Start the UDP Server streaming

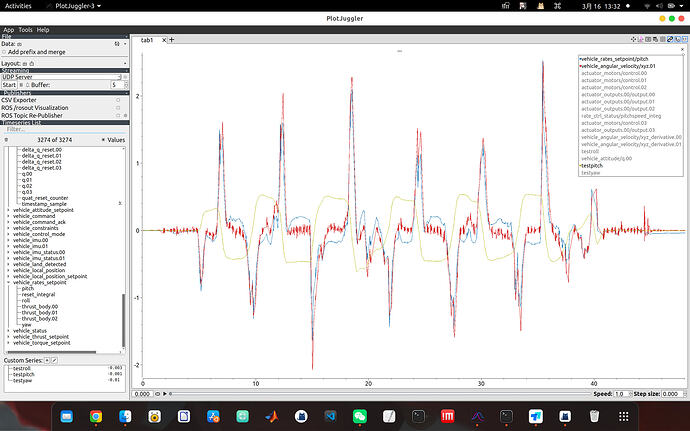pyautogui.click(x=9, y=85)
